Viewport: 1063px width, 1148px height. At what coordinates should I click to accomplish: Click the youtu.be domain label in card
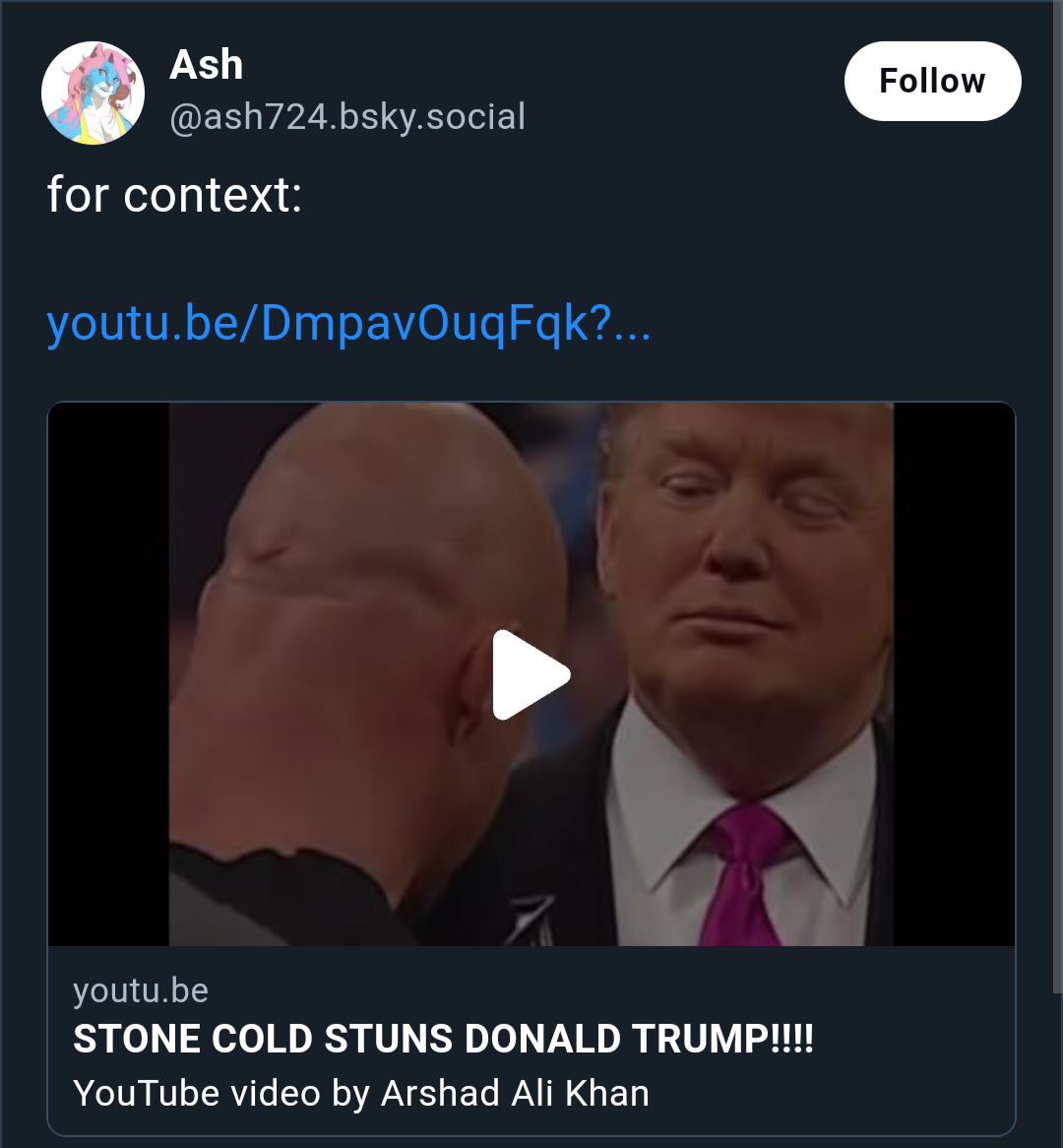141,990
